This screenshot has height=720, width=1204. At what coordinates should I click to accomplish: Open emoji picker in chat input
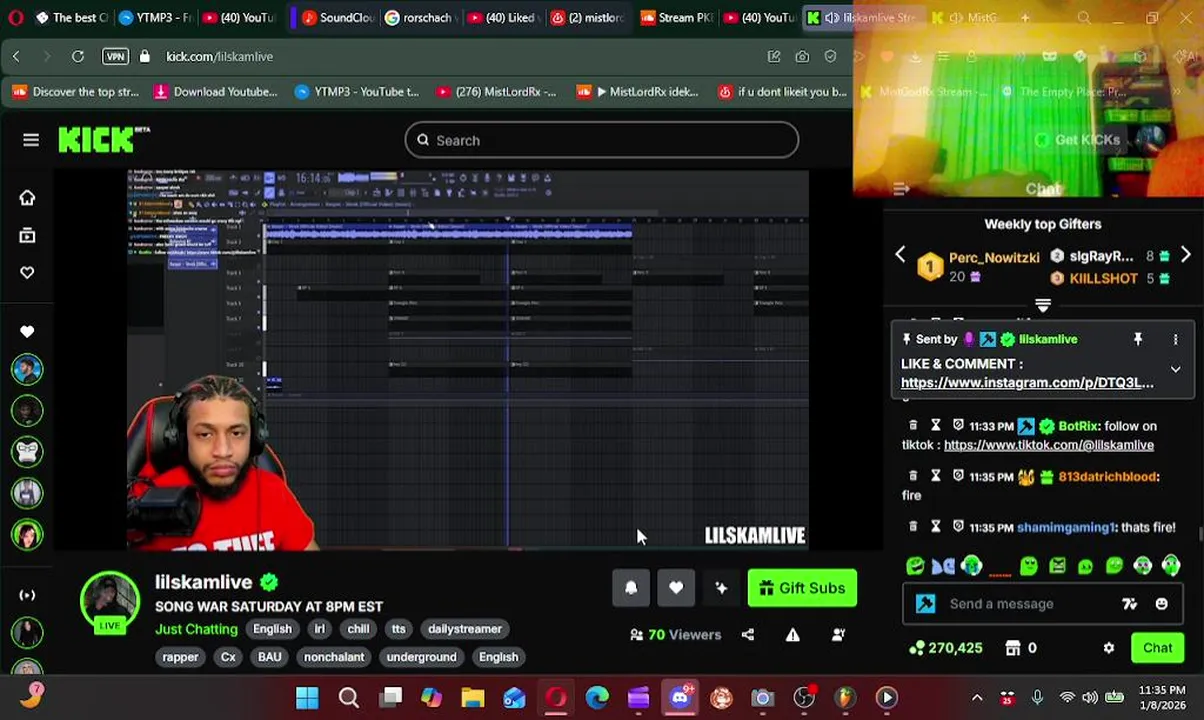tap(1161, 604)
